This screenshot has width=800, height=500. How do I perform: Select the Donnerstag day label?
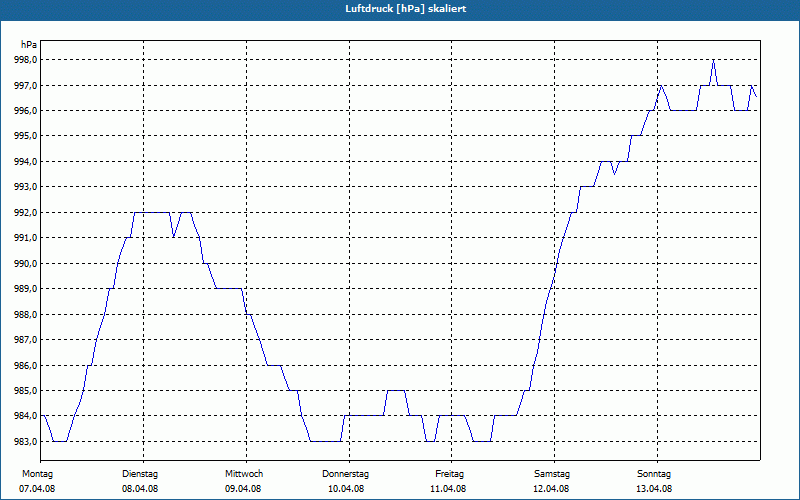pos(345,474)
